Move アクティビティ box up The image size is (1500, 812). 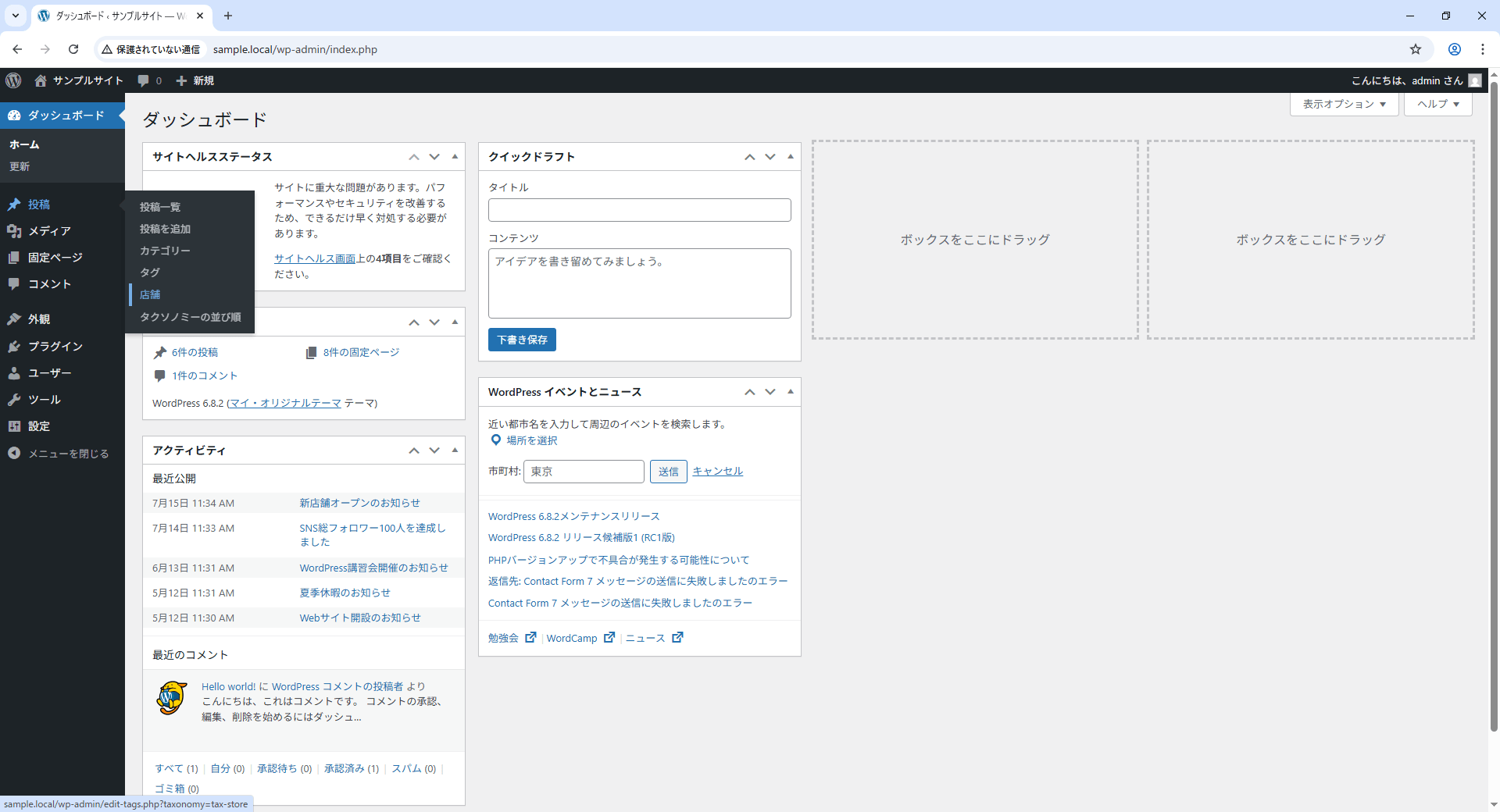coord(414,451)
